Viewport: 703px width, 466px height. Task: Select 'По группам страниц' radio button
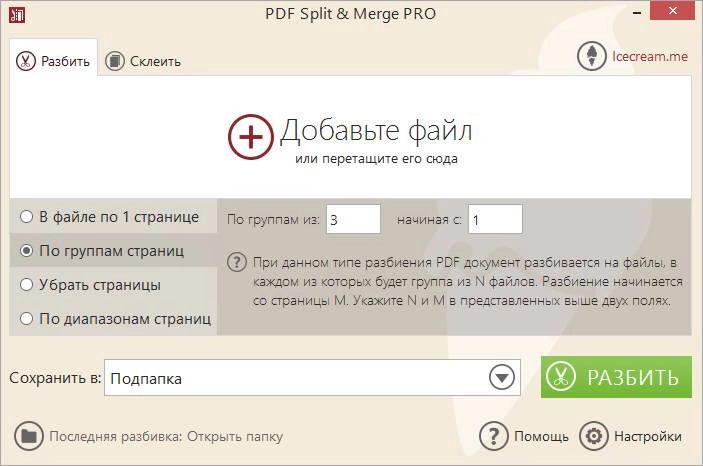pos(26,251)
